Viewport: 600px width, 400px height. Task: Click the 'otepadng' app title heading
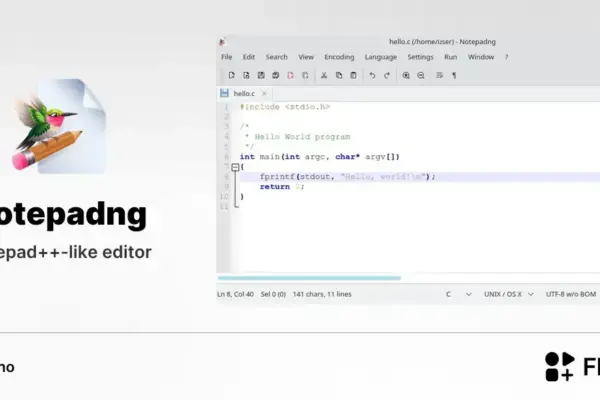[x=73, y=215]
